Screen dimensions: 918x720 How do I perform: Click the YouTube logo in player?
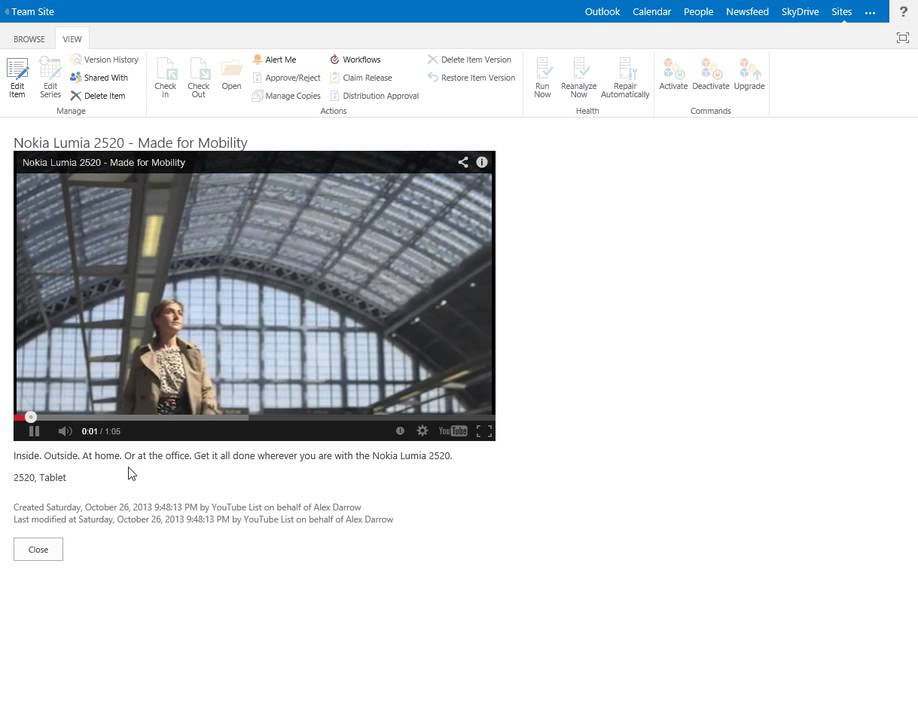pos(453,431)
